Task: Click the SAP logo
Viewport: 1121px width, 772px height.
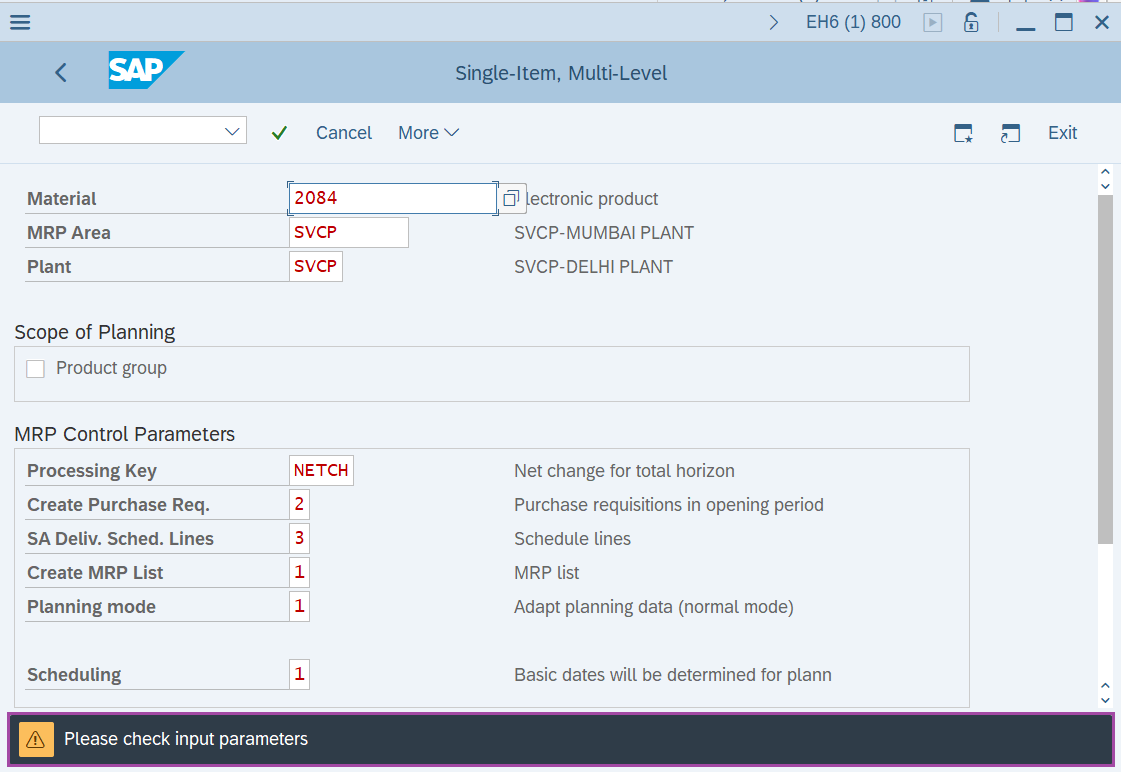Action: [x=145, y=71]
